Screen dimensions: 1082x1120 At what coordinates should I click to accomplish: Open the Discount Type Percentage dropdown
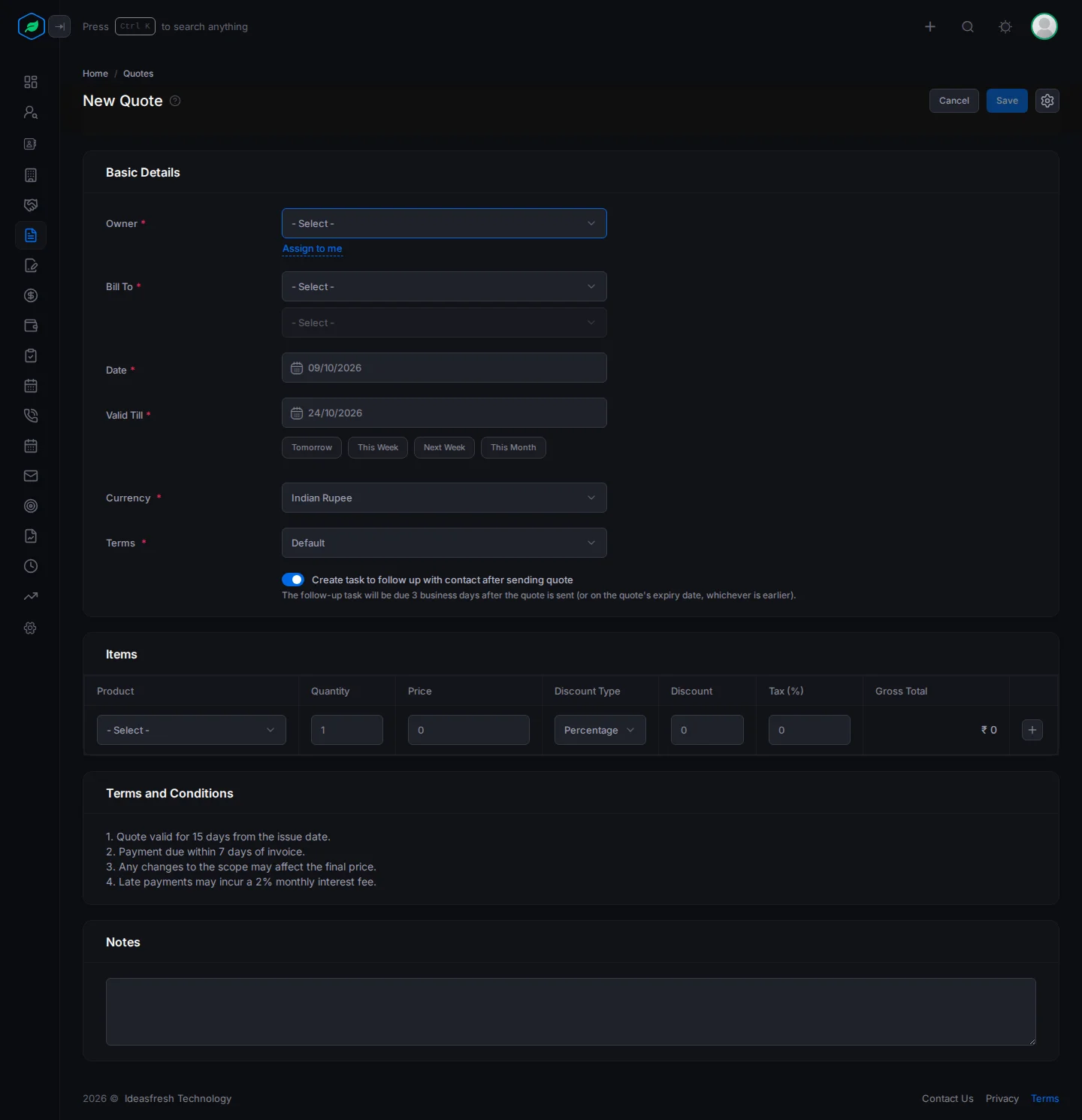[x=600, y=730]
